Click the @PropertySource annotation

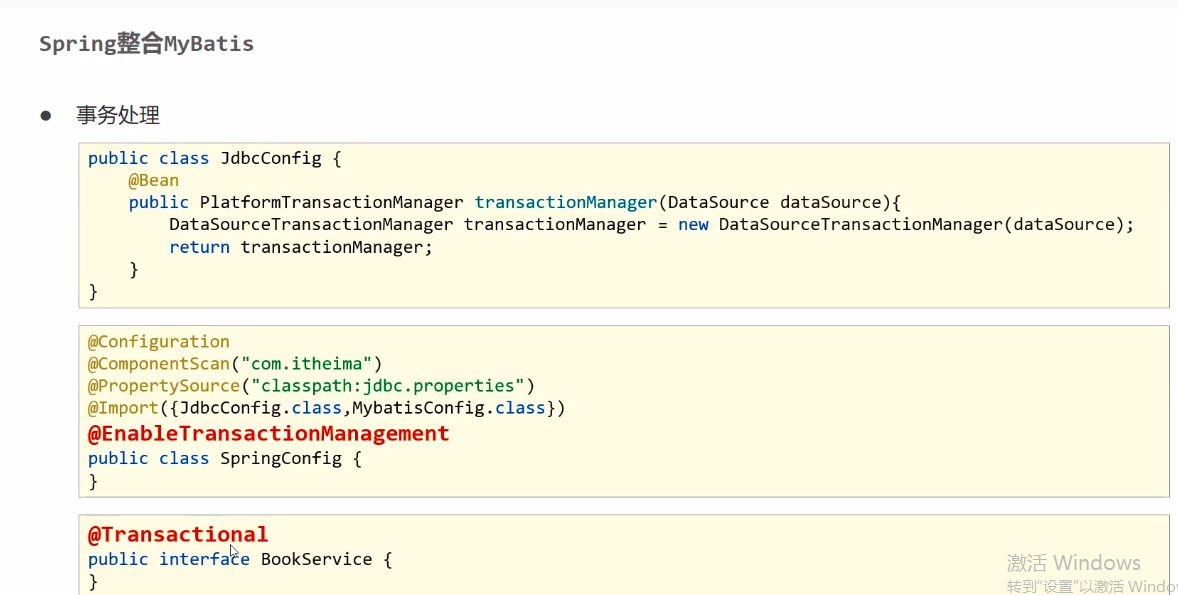pyautogui.click(x=164, y=386)
